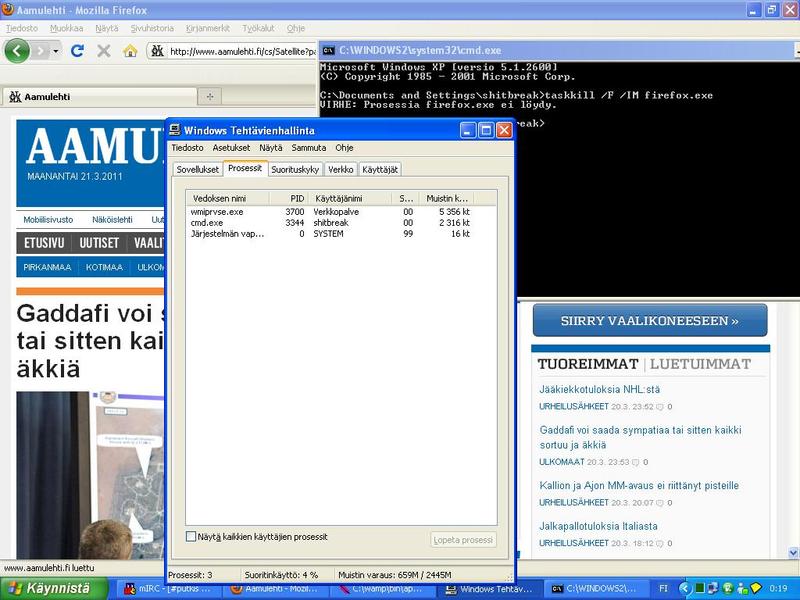
Task: Click the Lopeta prosessi button
Action: [463, 540]
